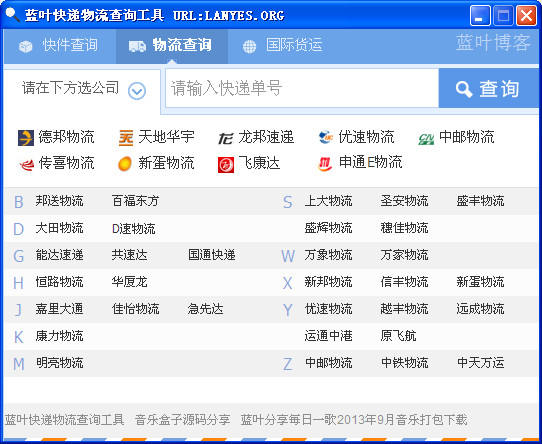The image size is (542, 444).
Task: Choose 华厦龙 company
Action: coord(130,282)
